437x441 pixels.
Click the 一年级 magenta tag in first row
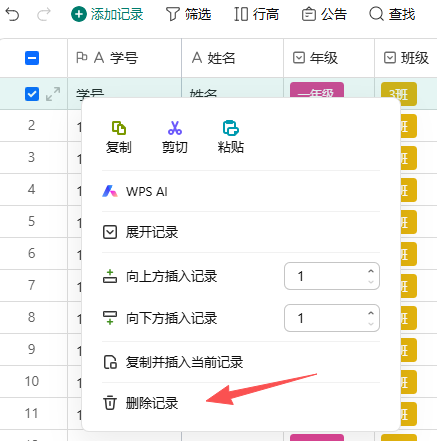click(x=317, y=90)
